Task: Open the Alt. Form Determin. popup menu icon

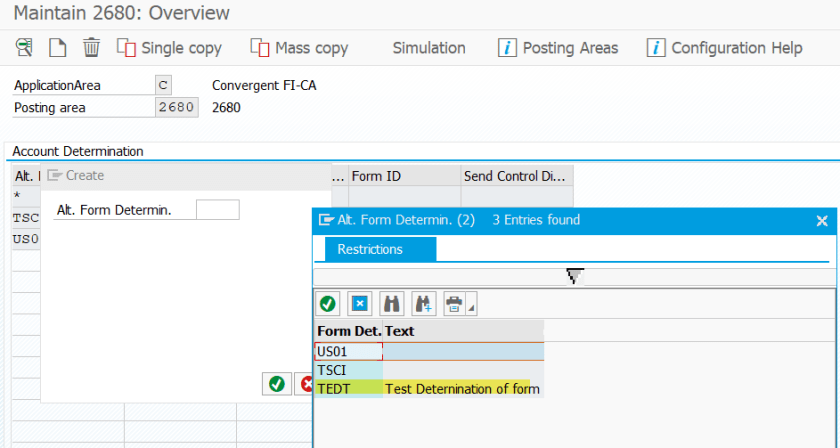Action: (325, 220)
